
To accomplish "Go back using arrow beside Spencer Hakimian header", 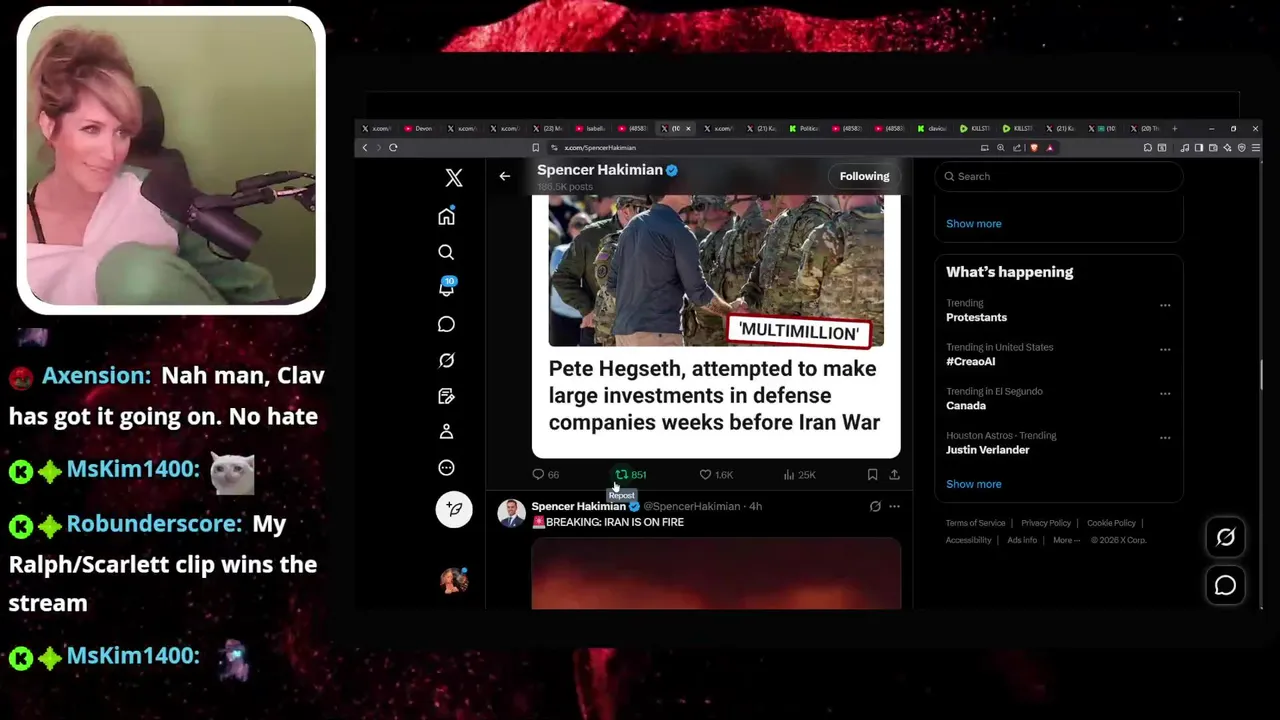I will [505, 176].
